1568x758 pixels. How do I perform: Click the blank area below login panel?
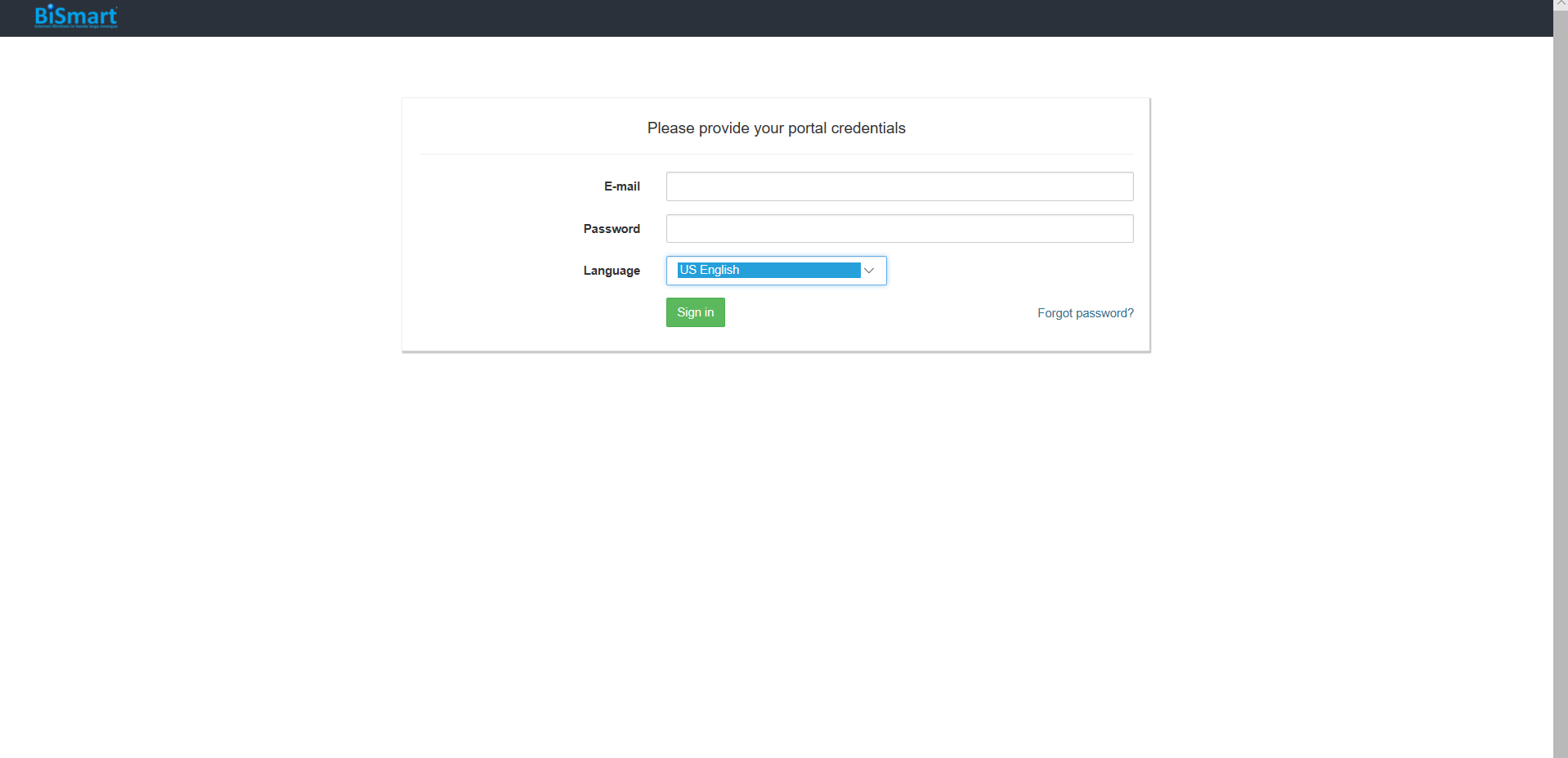(776, 531)
